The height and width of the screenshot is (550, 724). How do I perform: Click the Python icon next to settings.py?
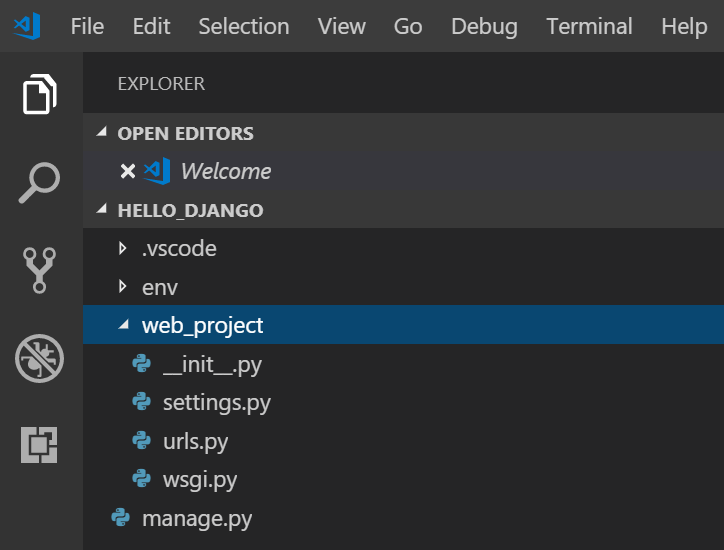[x=141, y=402]
